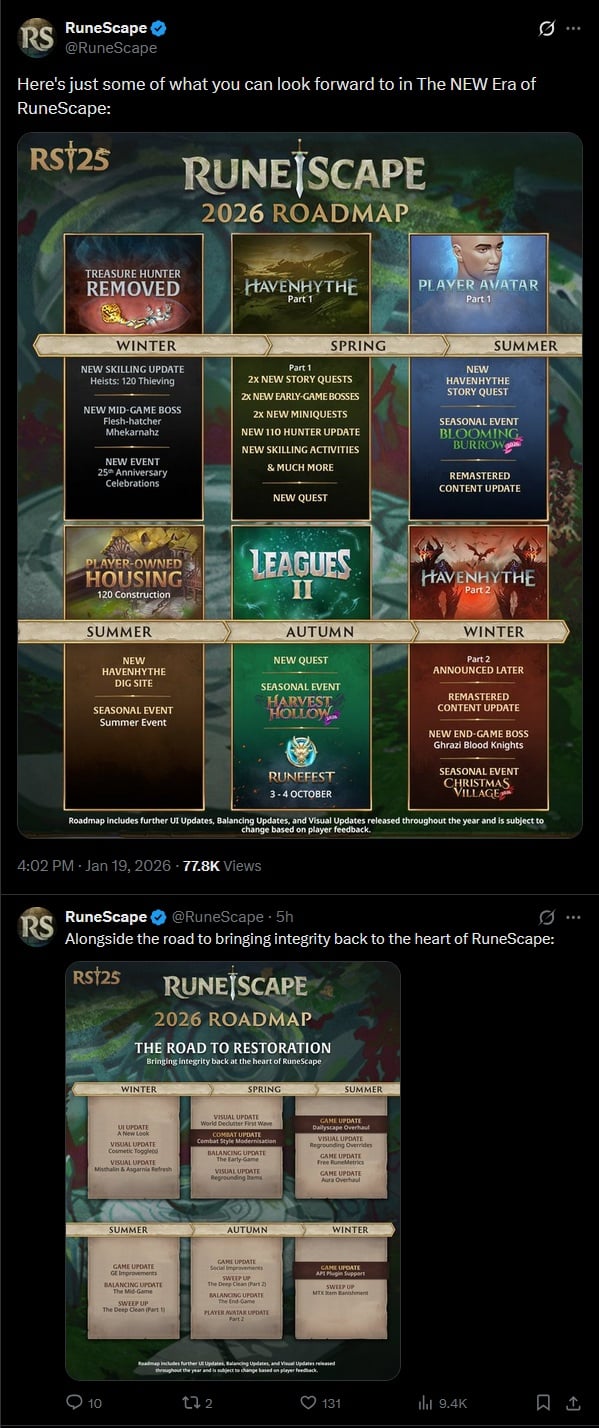Click the share icon on the reply post
Viewport: 599px width, 1428px height.
(x=573, y=1403)
